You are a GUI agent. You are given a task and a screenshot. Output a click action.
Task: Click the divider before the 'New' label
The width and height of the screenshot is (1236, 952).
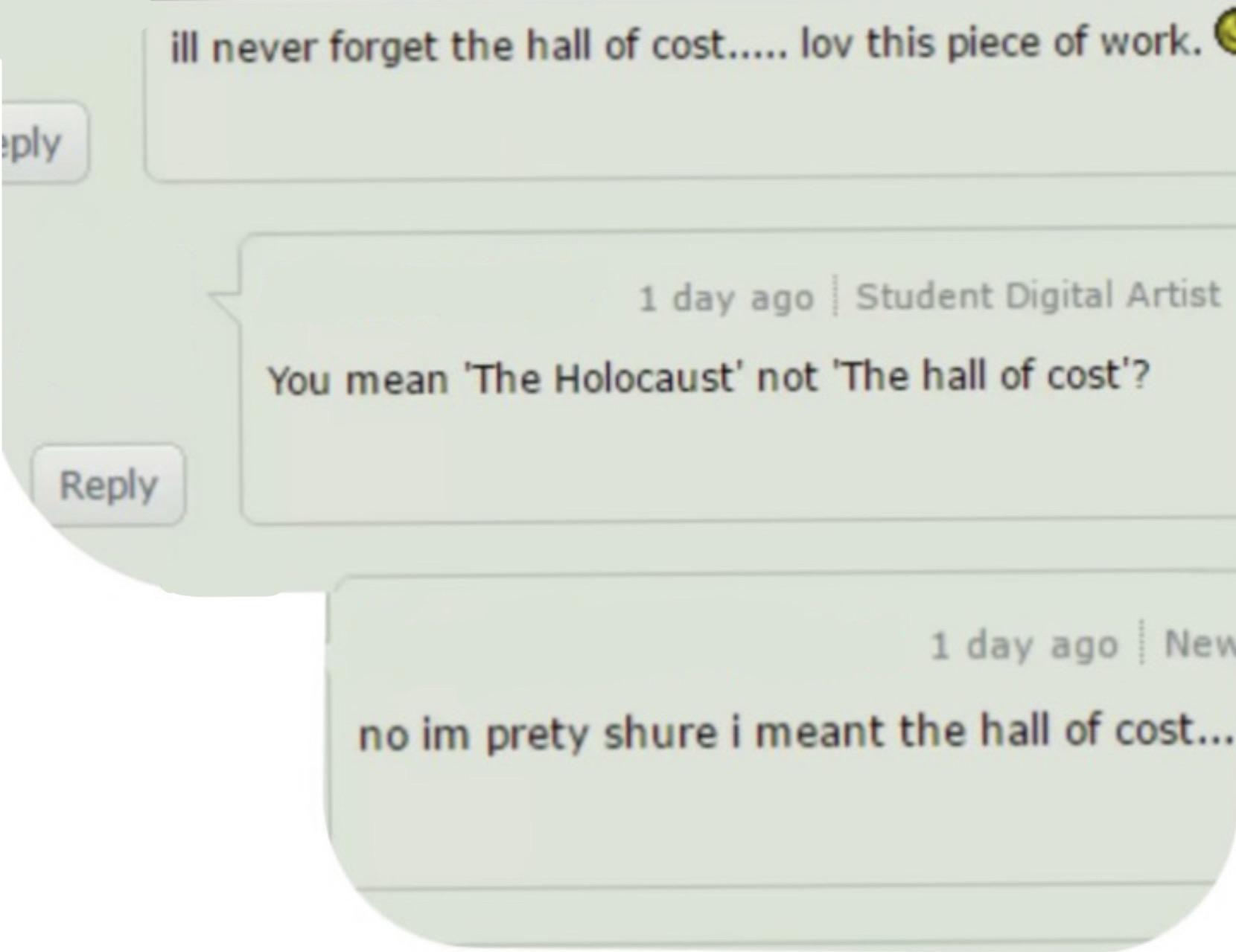point(1142,643)
